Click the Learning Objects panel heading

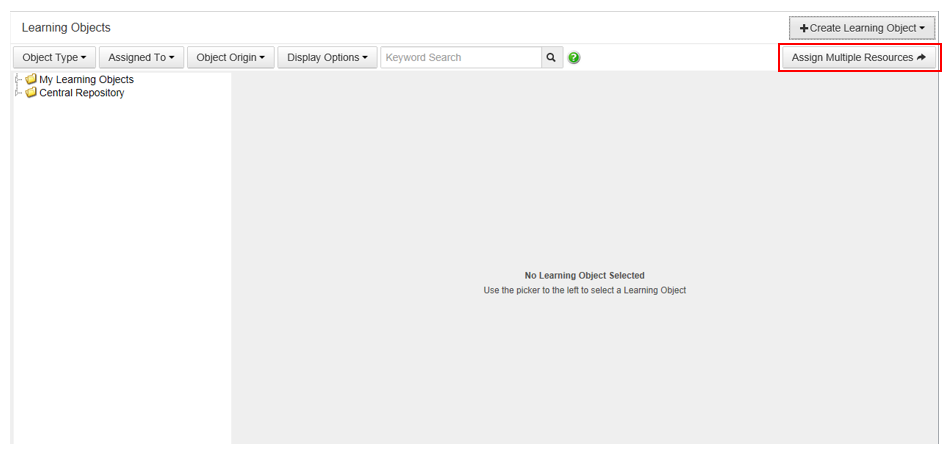coord(66,28)
